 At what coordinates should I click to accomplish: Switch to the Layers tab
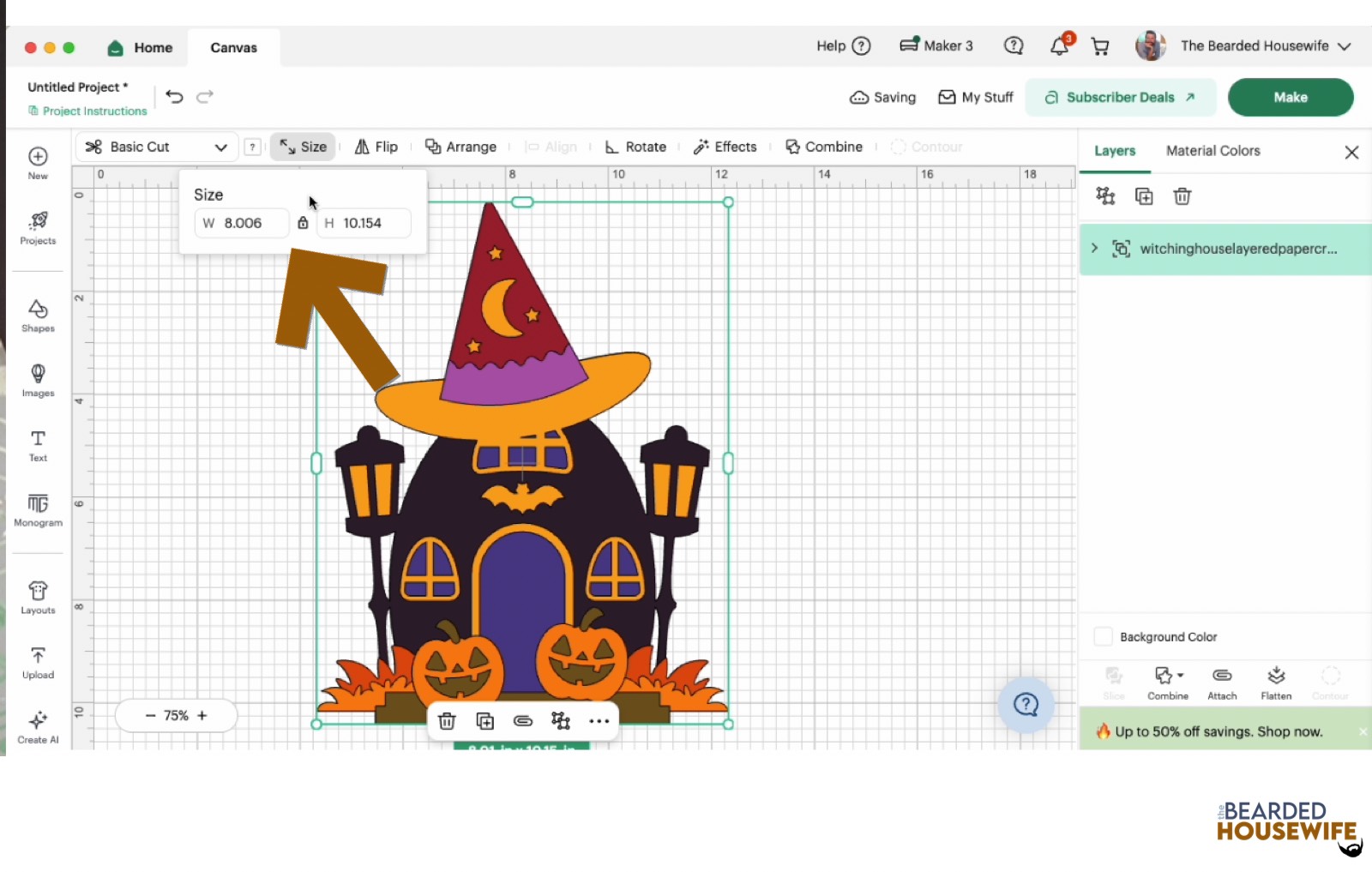pyautogui.click(x=1115, y=151)
